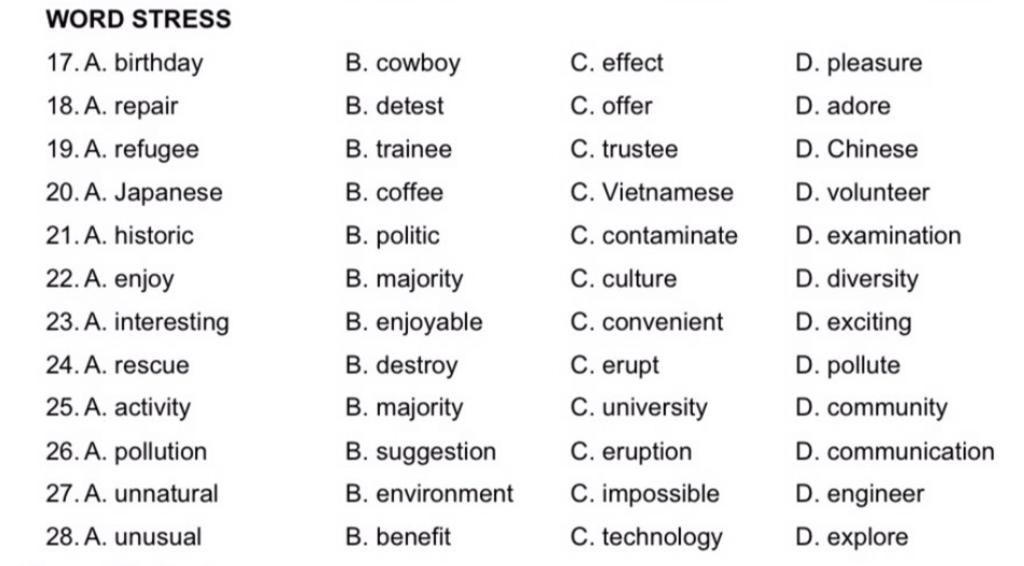Choose option A 'birthday'
The width and height of the screenshot is (1024, 566).
click(x=158, y=63)
